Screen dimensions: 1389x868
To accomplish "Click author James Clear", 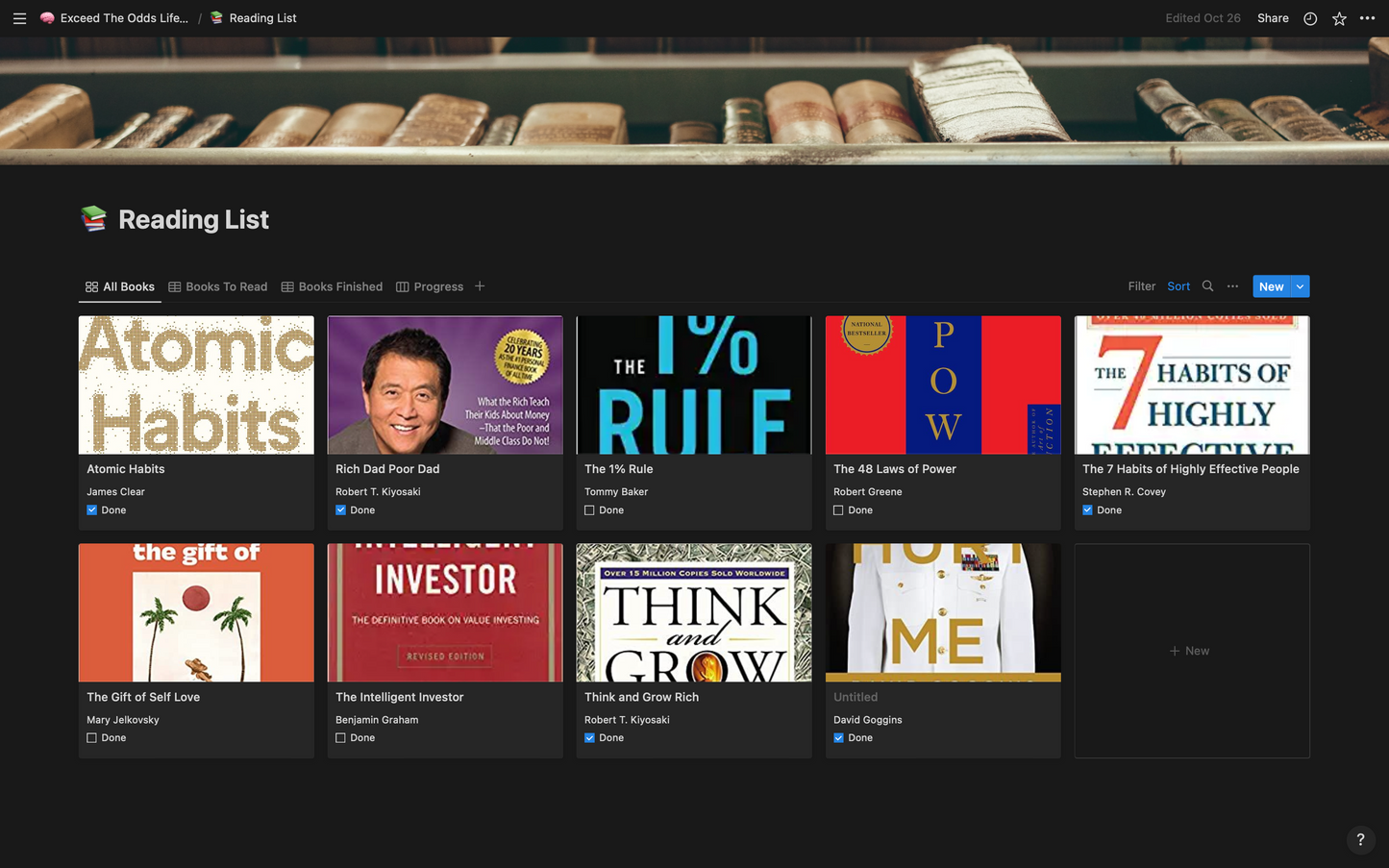I will click(115, 491).
